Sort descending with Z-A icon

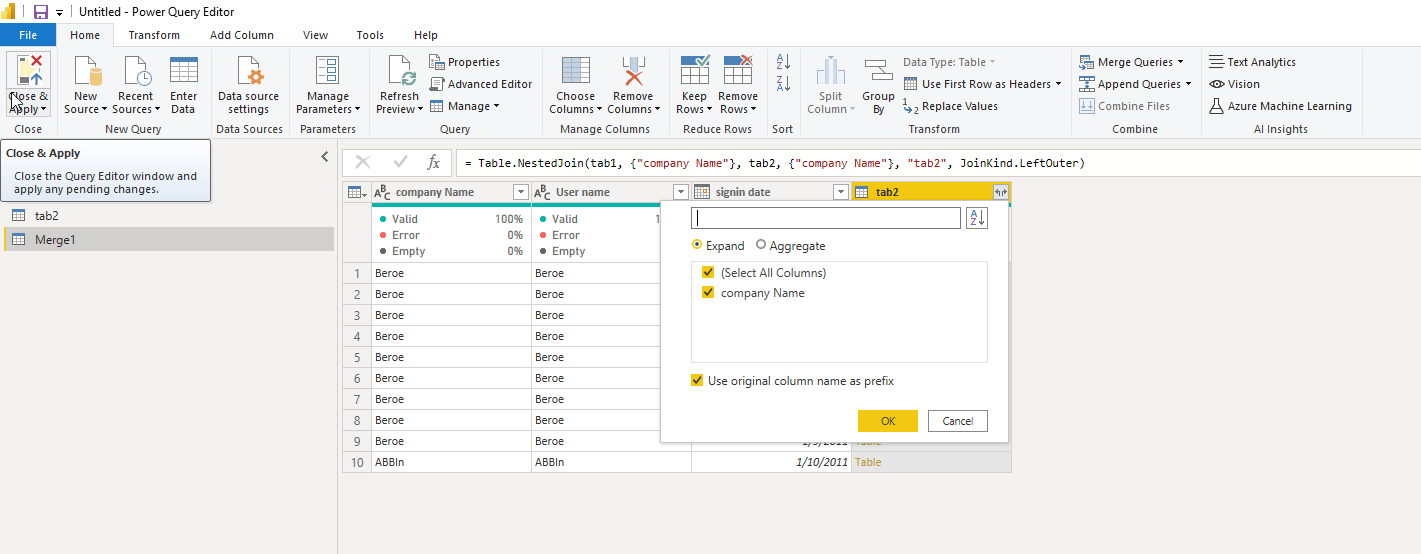click(x=783, y=83)
